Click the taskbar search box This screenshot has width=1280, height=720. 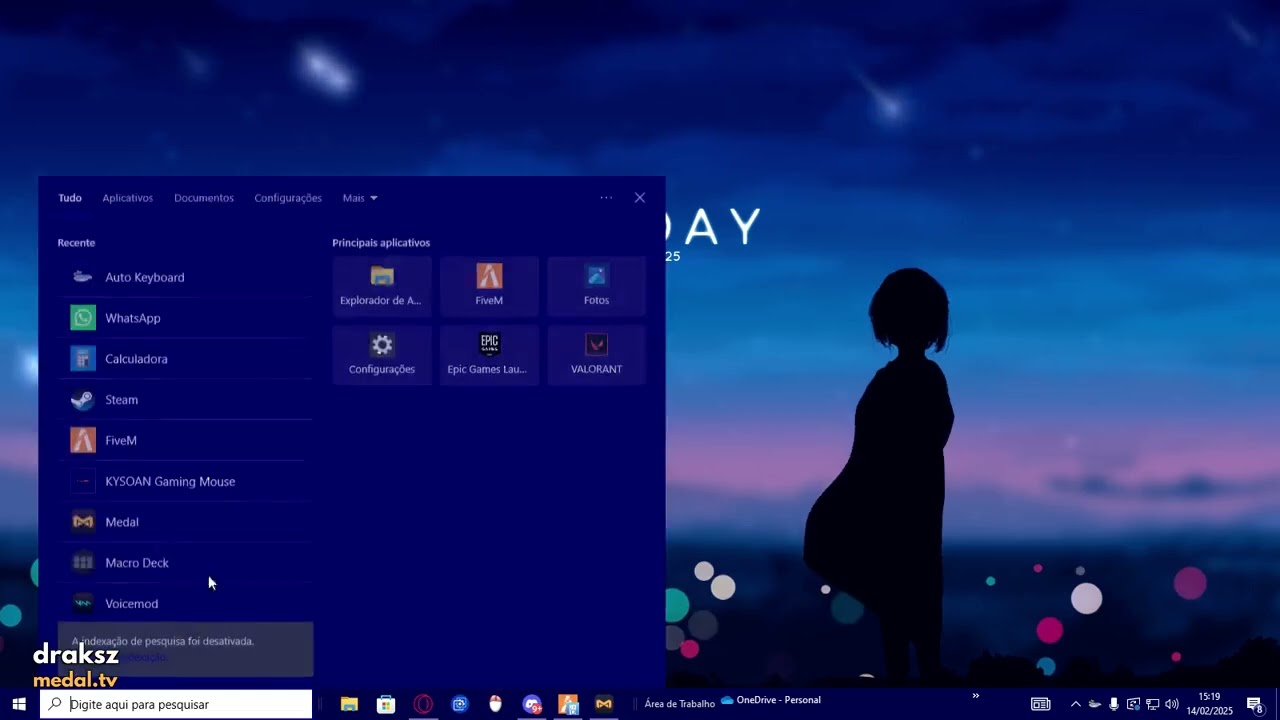pos(176,704)
